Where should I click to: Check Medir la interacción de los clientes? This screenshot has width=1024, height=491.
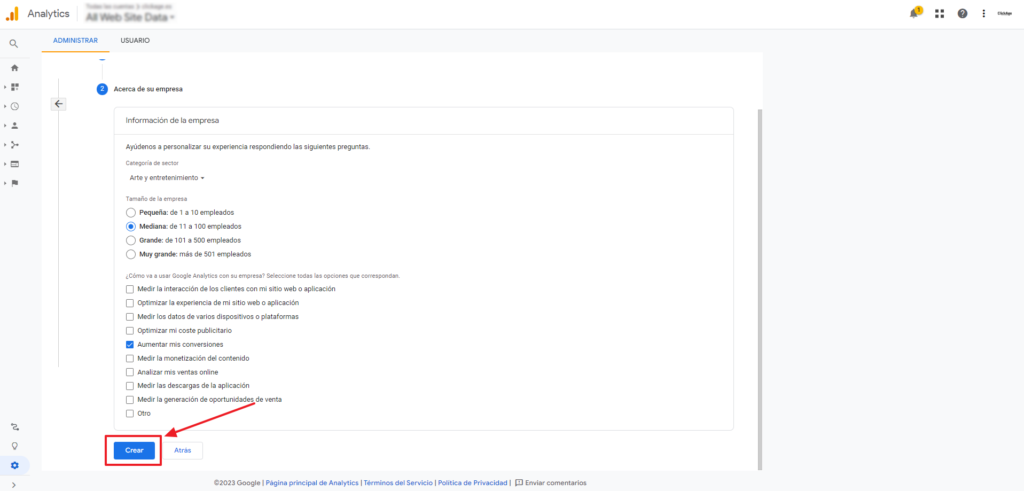click(x=129, y=289)
